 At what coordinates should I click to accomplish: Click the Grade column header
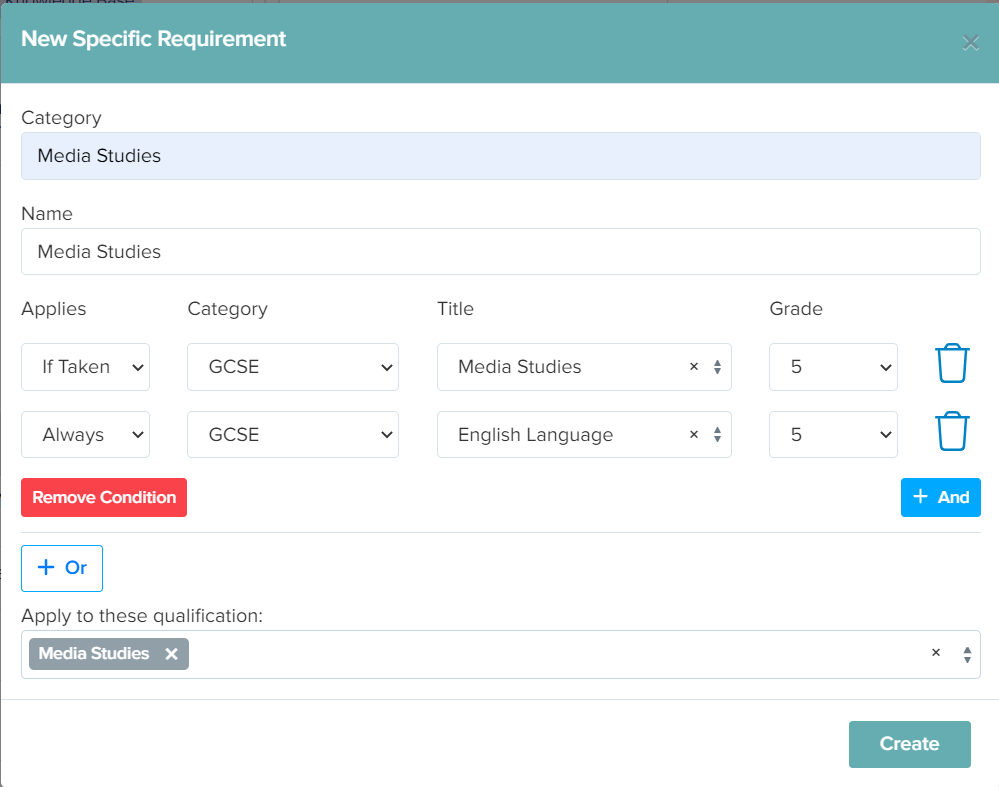796,309
